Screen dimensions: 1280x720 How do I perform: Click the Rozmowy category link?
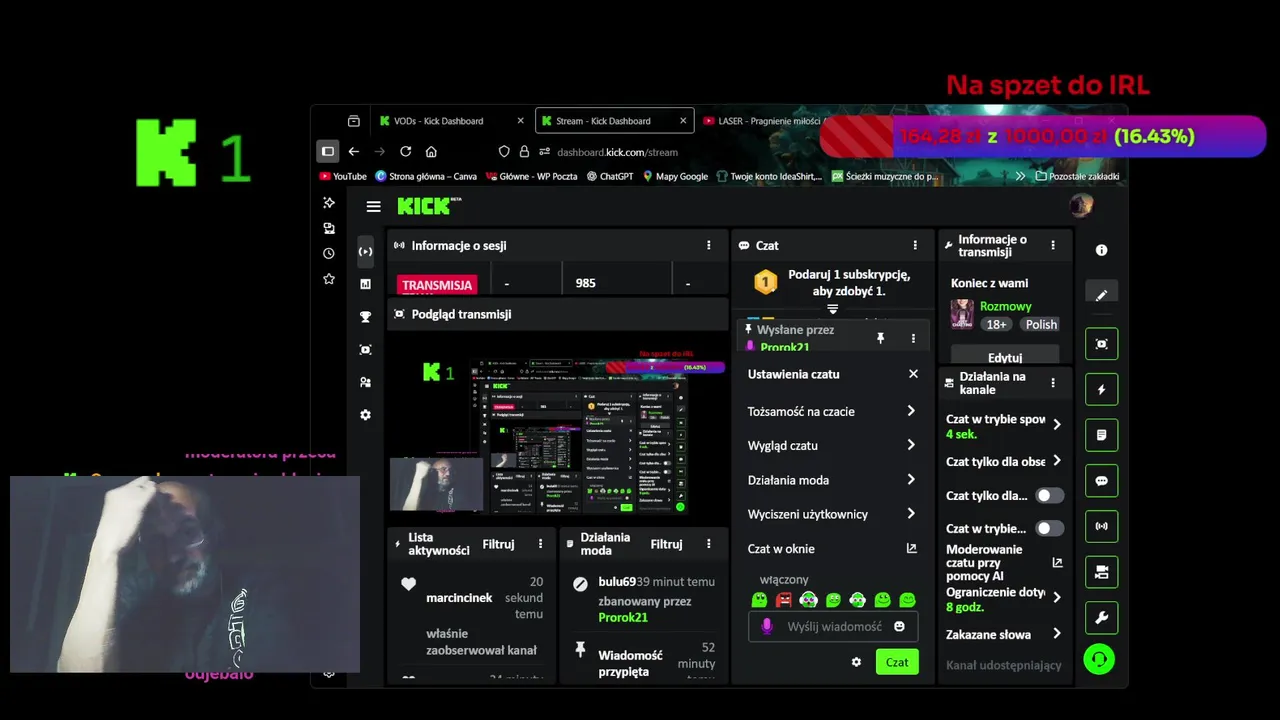pyautogui.click(x=1006, y=306)
